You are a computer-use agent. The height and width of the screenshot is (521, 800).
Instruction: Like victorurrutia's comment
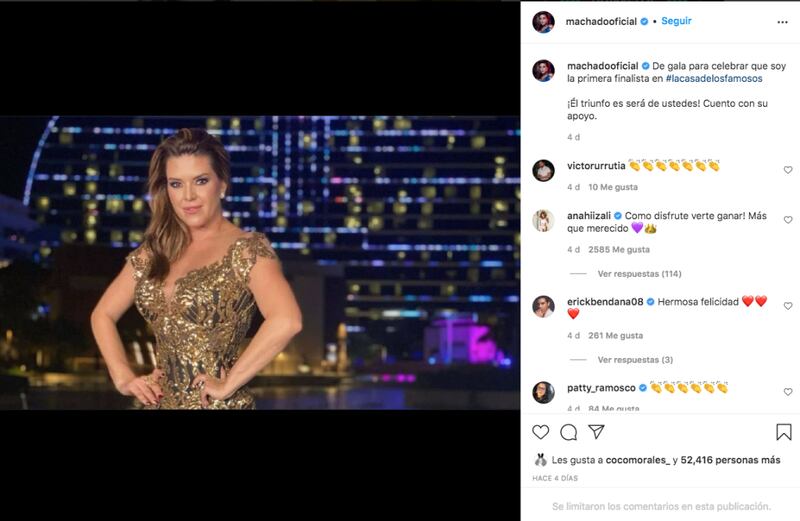click(788, 170)
